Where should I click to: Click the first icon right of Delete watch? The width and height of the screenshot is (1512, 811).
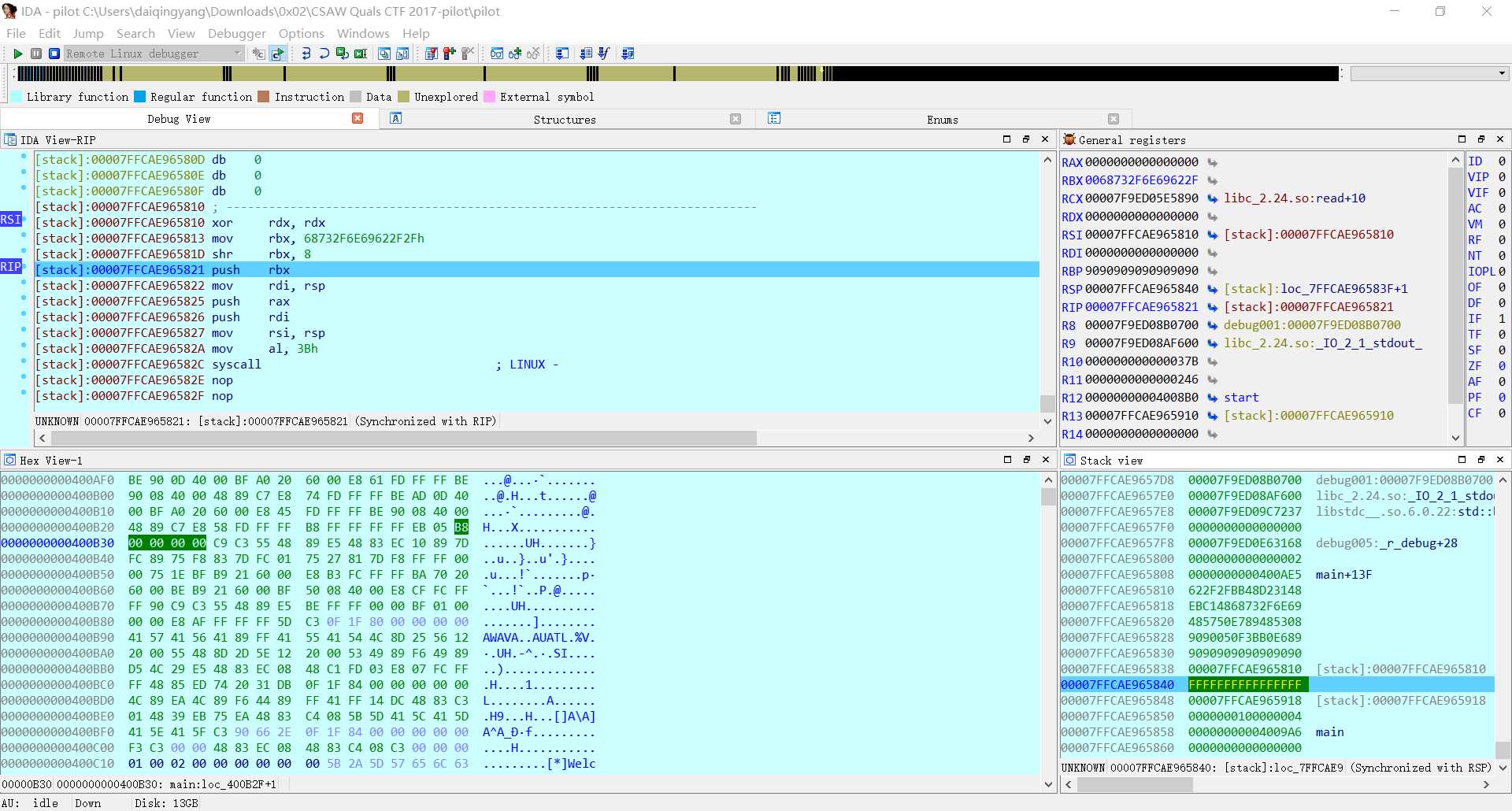coord(562,54)
